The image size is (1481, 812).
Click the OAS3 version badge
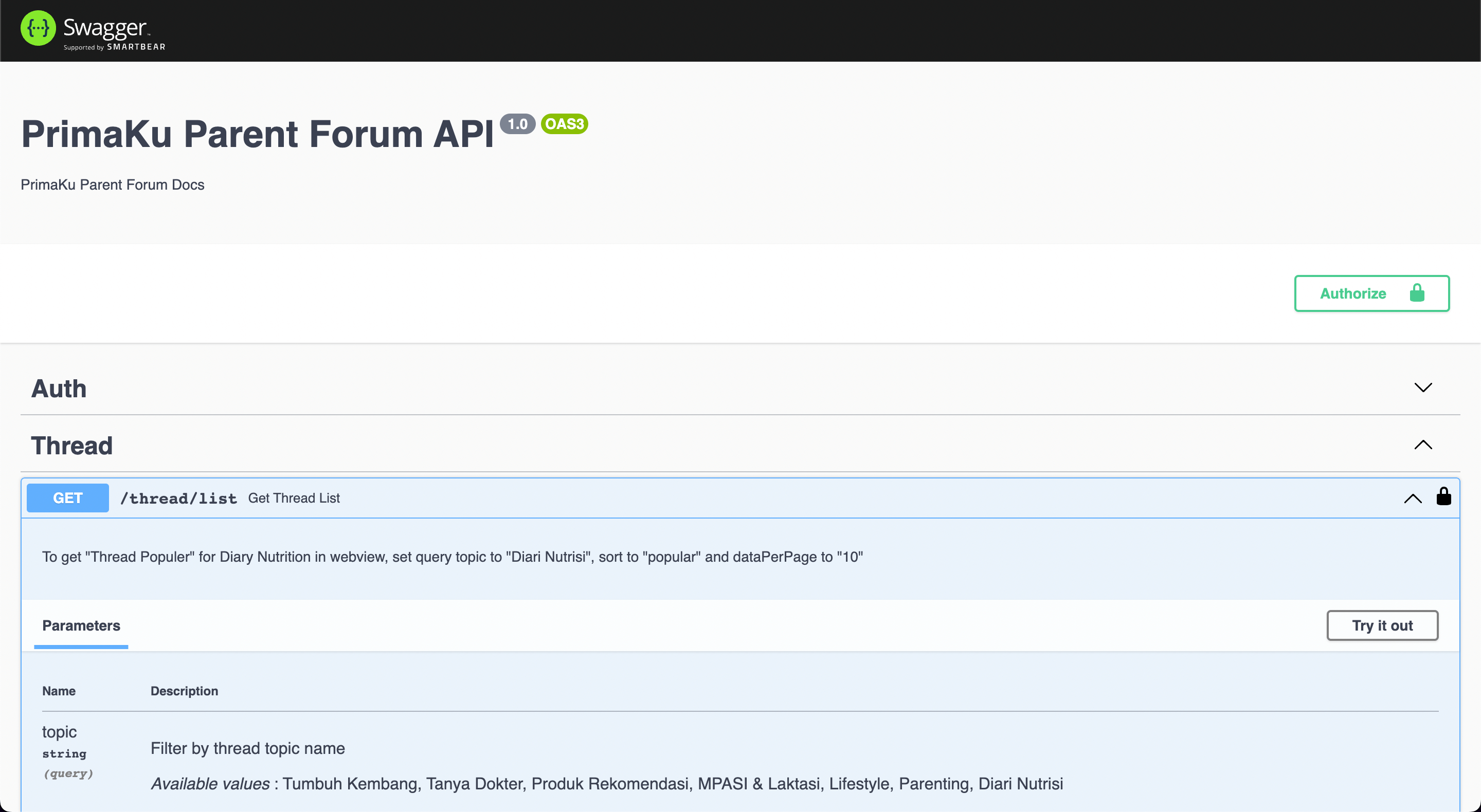pyautogui.click(x=564, y=123)
